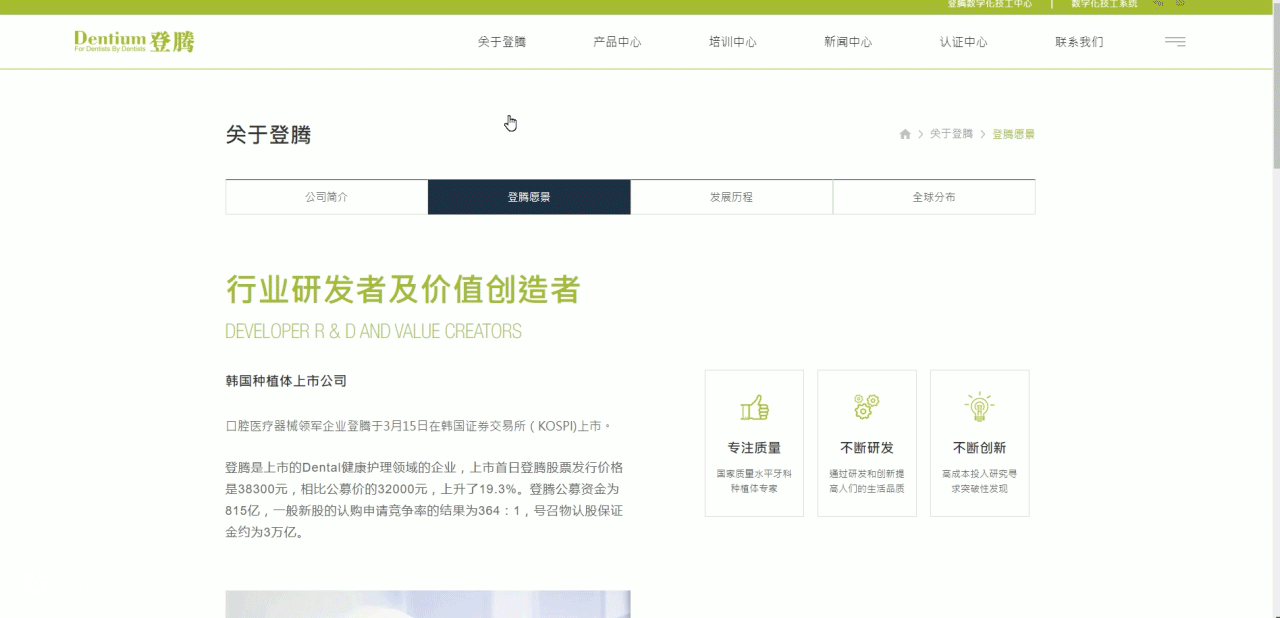Open the 新闻中心 navigation menu

pos(848,42)
